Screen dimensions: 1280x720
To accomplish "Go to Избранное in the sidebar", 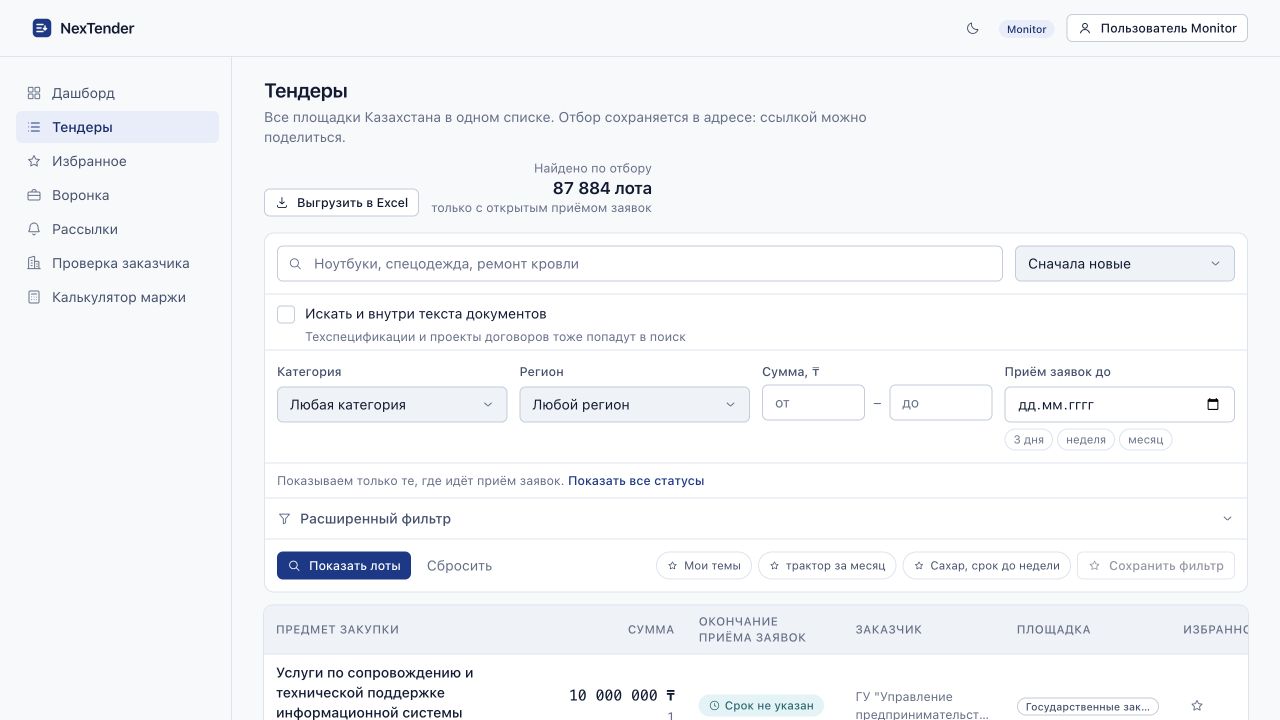I will [x=117, y=161].
